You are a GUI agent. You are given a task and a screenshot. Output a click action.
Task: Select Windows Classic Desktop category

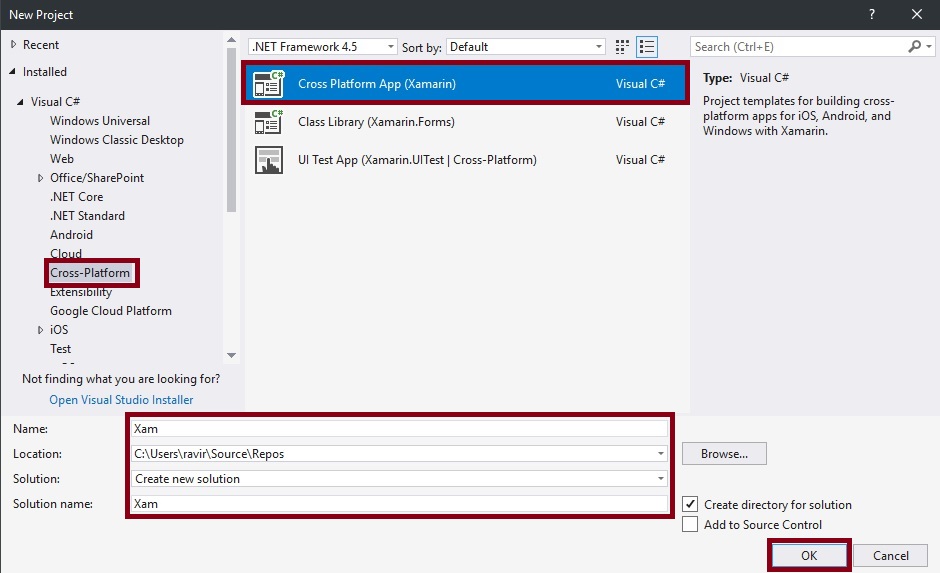[x=117, y=140]
